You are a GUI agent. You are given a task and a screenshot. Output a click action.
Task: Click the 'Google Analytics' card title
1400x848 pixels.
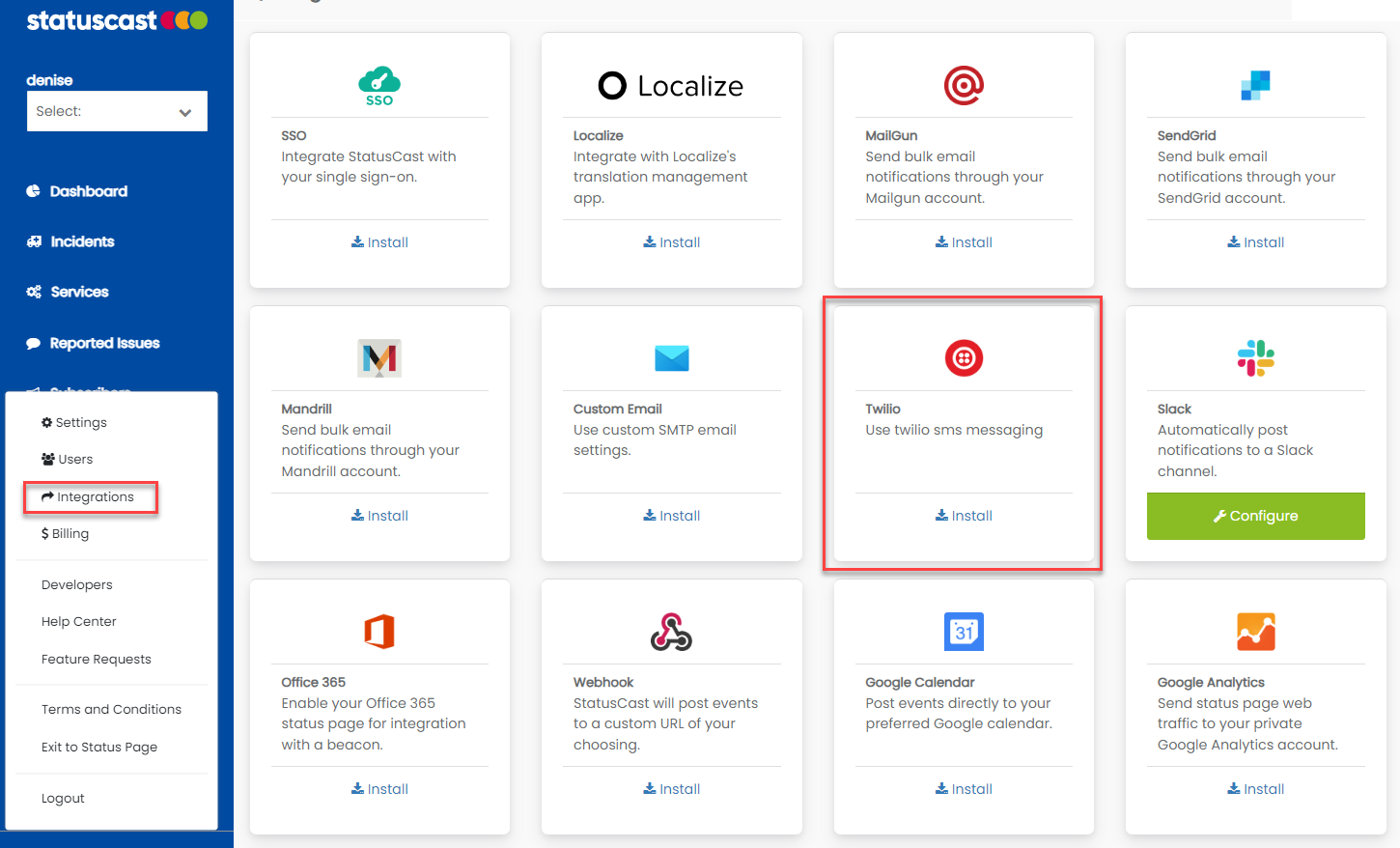click(x=1211, y=682)
